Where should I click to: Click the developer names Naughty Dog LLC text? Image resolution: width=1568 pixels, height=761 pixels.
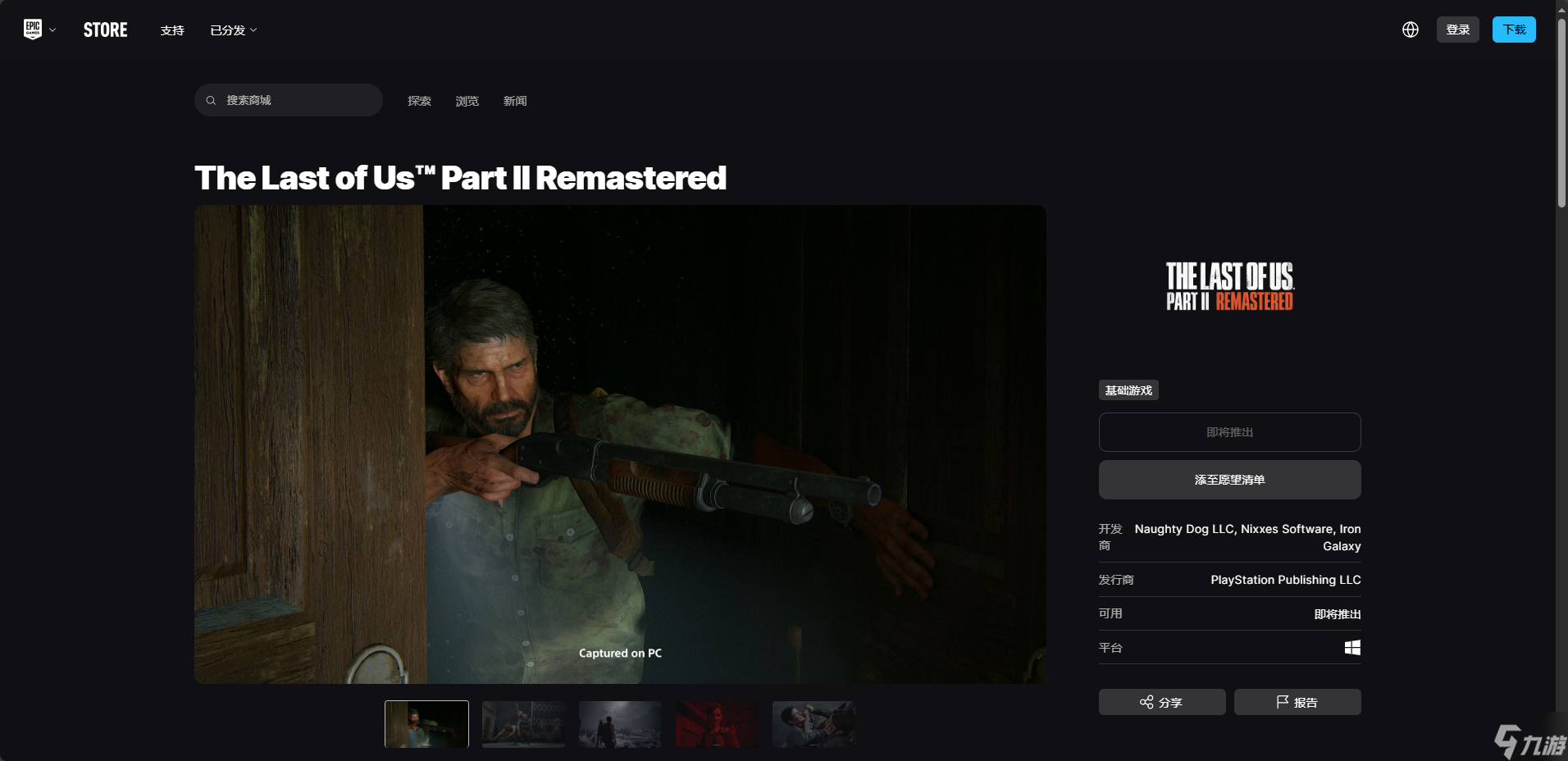(x=1247, y=537)
